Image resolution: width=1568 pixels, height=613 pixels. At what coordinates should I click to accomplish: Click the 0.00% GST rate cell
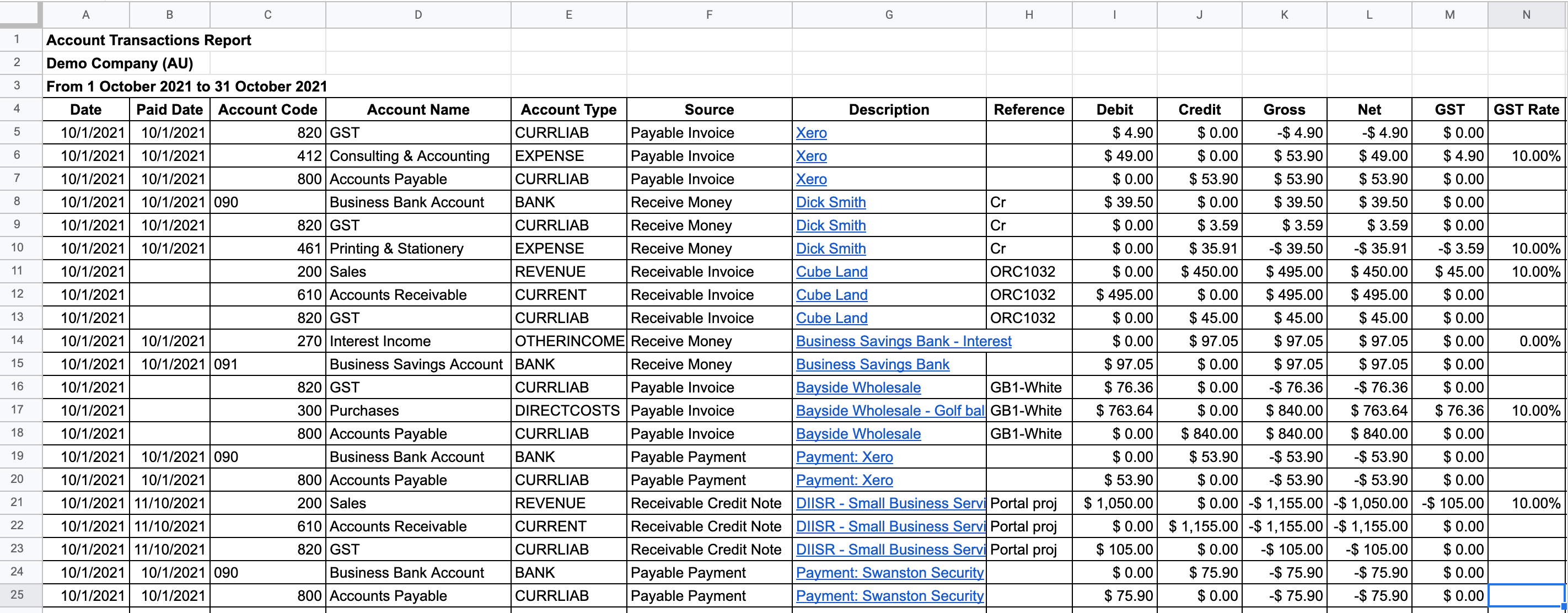(x=1526, y=341)
